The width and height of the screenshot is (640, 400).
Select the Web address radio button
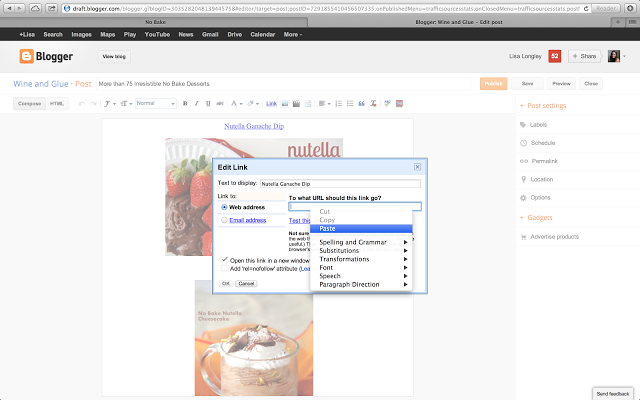click(x=224, y=207)
